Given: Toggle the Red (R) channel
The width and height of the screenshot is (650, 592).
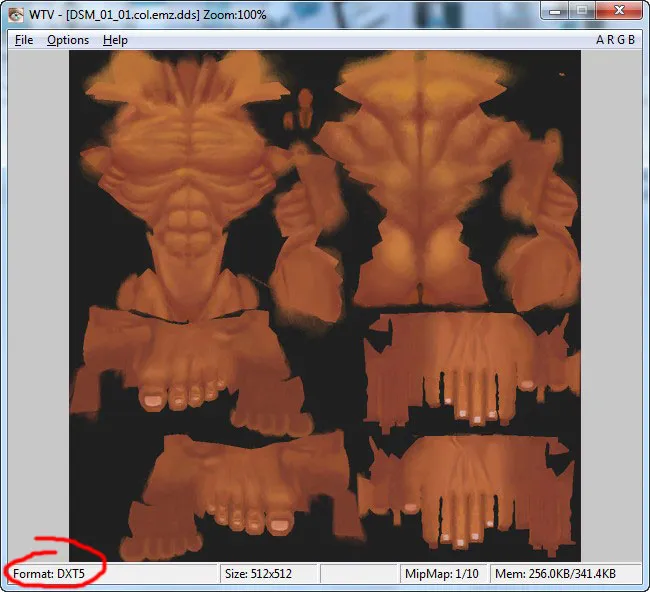Looking at the screenshot, I should click(x=610, y=40).
